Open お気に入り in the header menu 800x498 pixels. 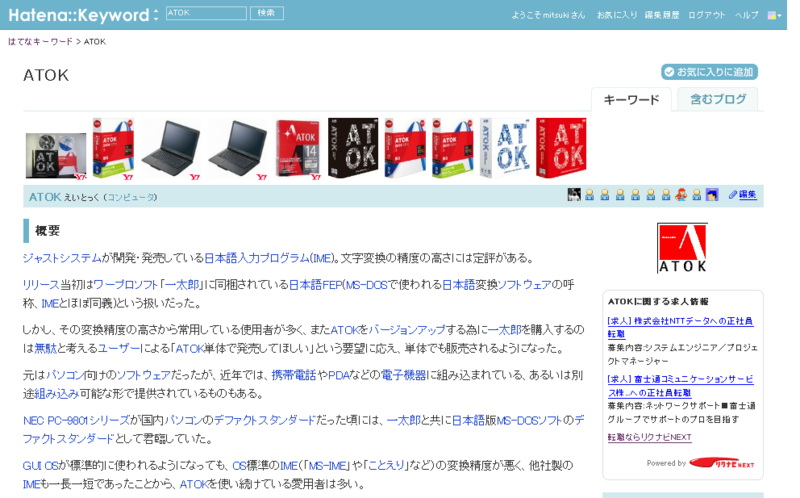coord(617,15)
